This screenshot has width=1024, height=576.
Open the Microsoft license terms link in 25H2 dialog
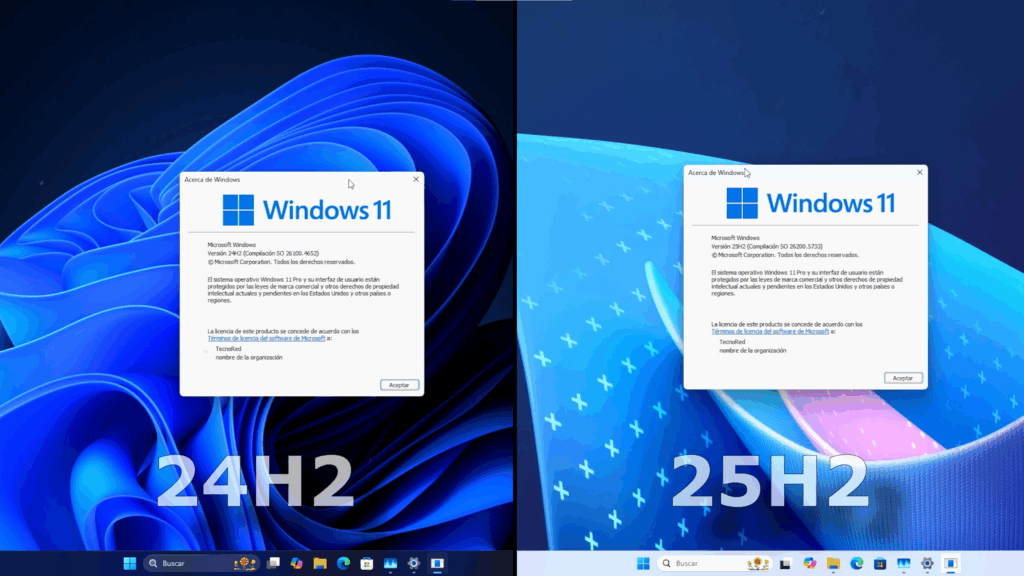770,331
